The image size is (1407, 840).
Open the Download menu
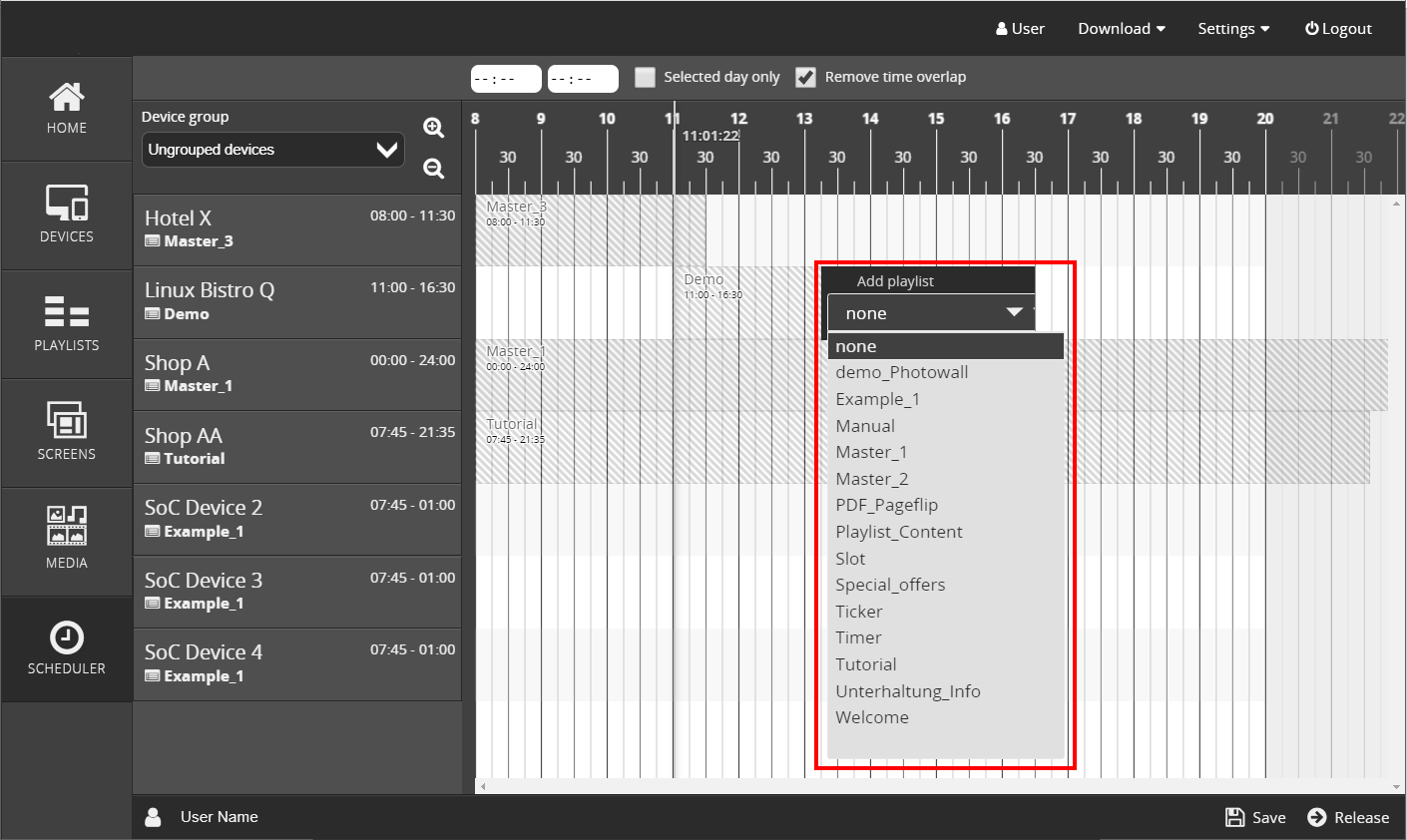pos(1122,29)
